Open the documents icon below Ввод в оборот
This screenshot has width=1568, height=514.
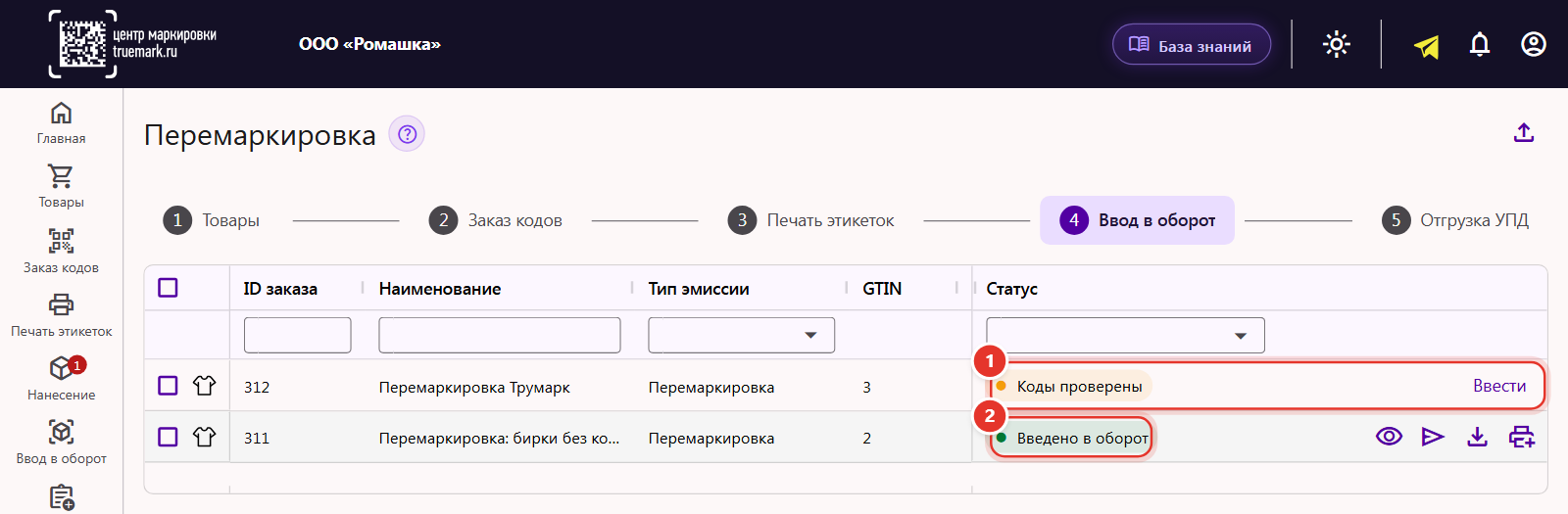(x=61, y=497)
